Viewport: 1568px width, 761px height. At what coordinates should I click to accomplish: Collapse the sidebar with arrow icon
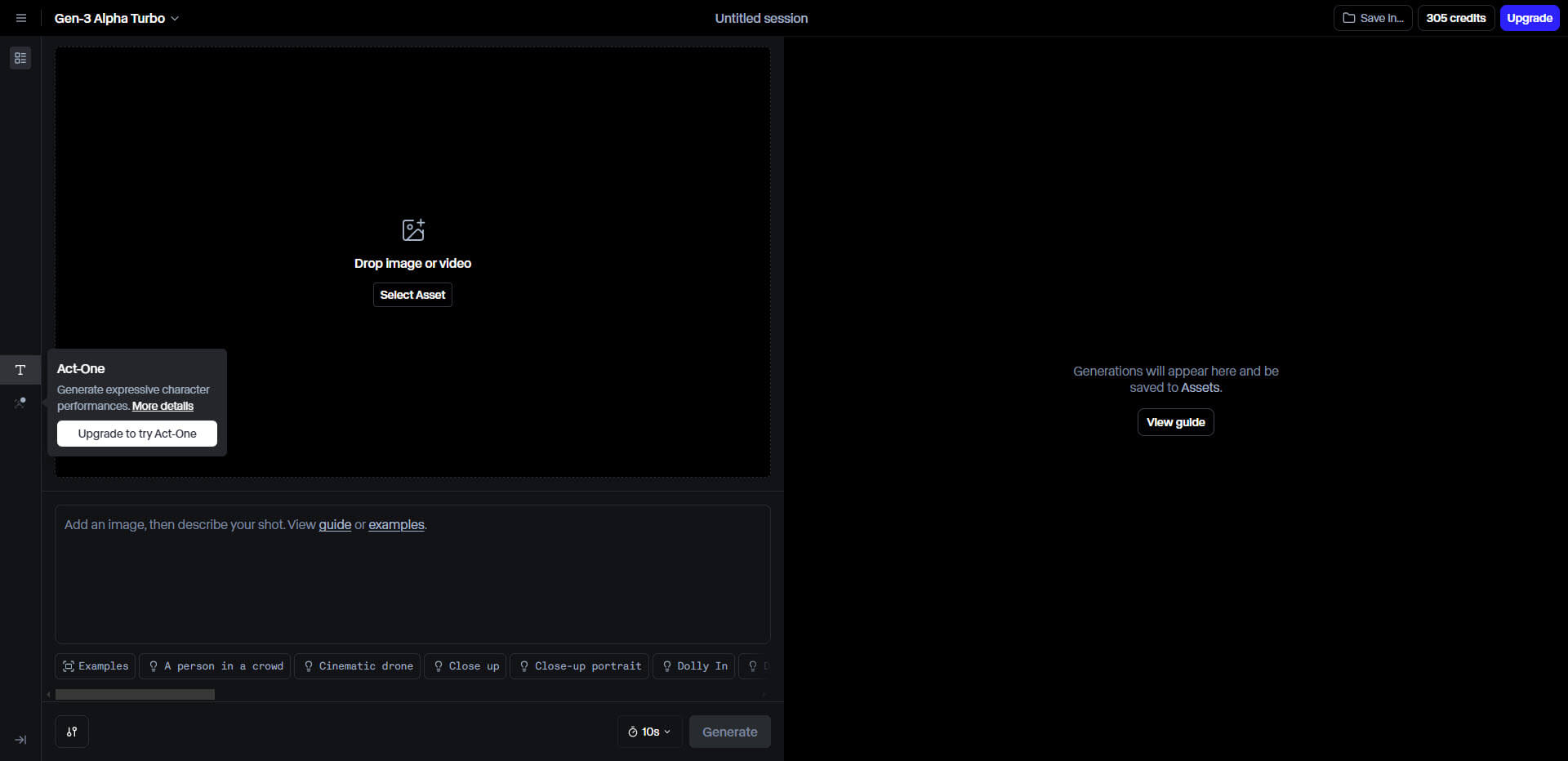(x=20, y=740)
